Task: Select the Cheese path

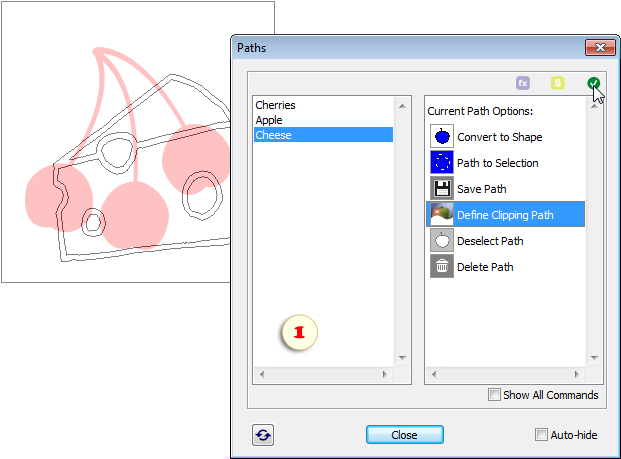Action: click(x=323, y=135)
